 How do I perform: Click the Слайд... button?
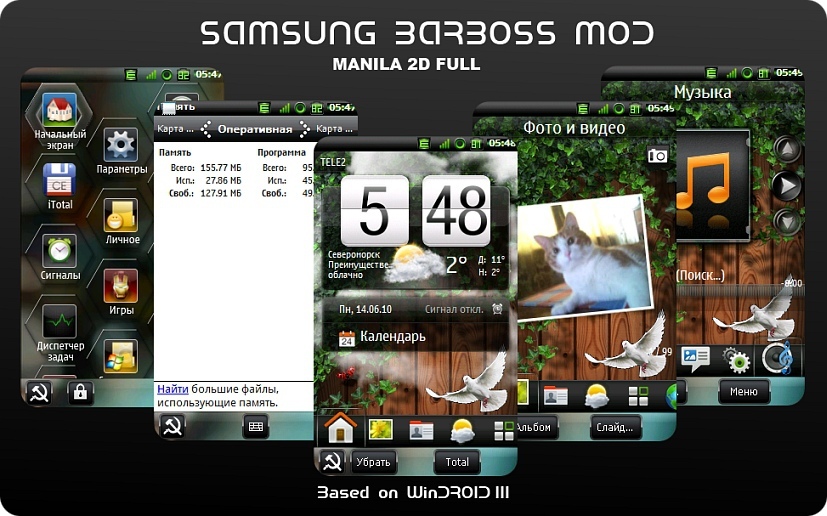pyautogui.click(x=615, y=427)
